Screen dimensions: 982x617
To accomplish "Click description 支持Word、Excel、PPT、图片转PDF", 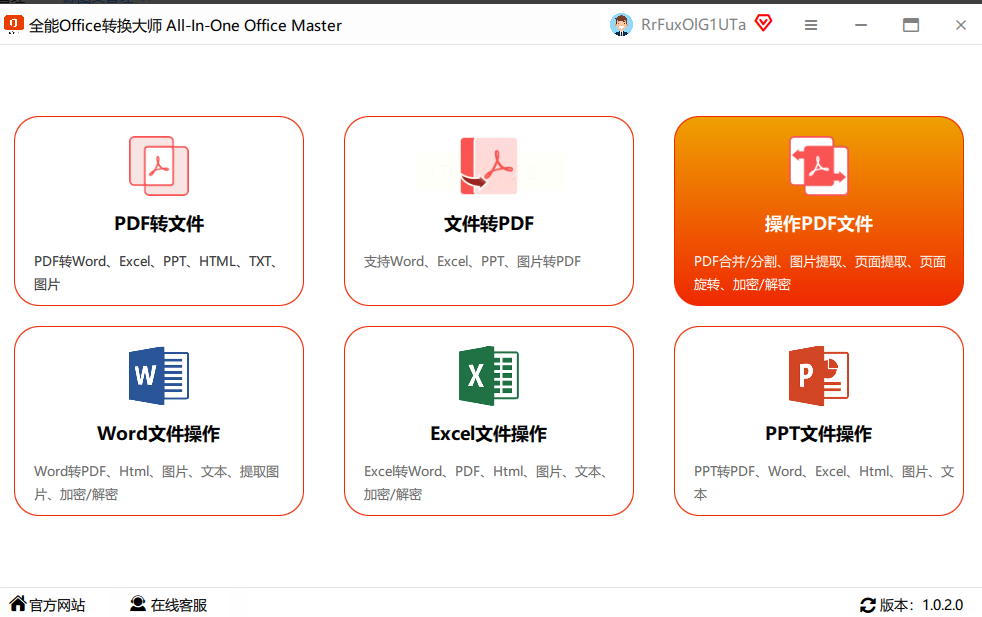I will pyautogui.click(x=473, y=262).
